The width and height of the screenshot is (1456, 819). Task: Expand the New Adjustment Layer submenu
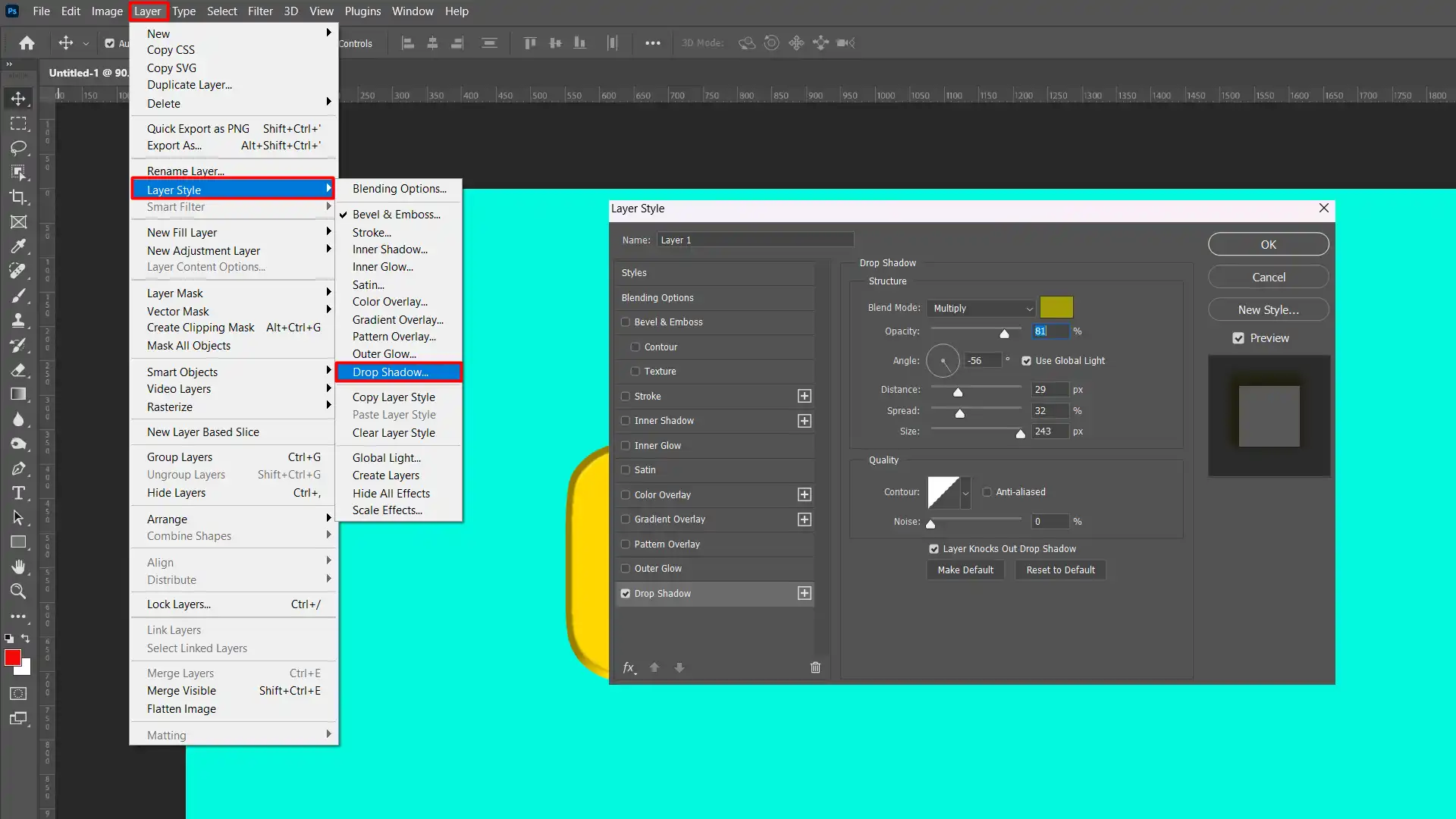(x=234, y=250)
